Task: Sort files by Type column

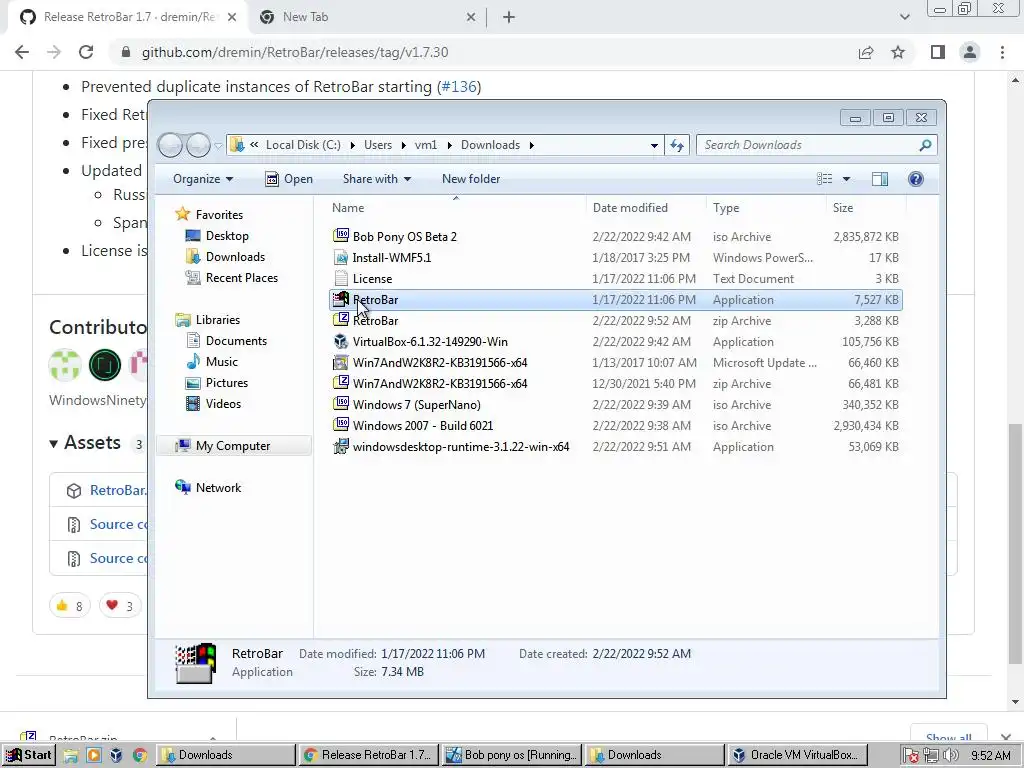Action: (x=766, y=208)
